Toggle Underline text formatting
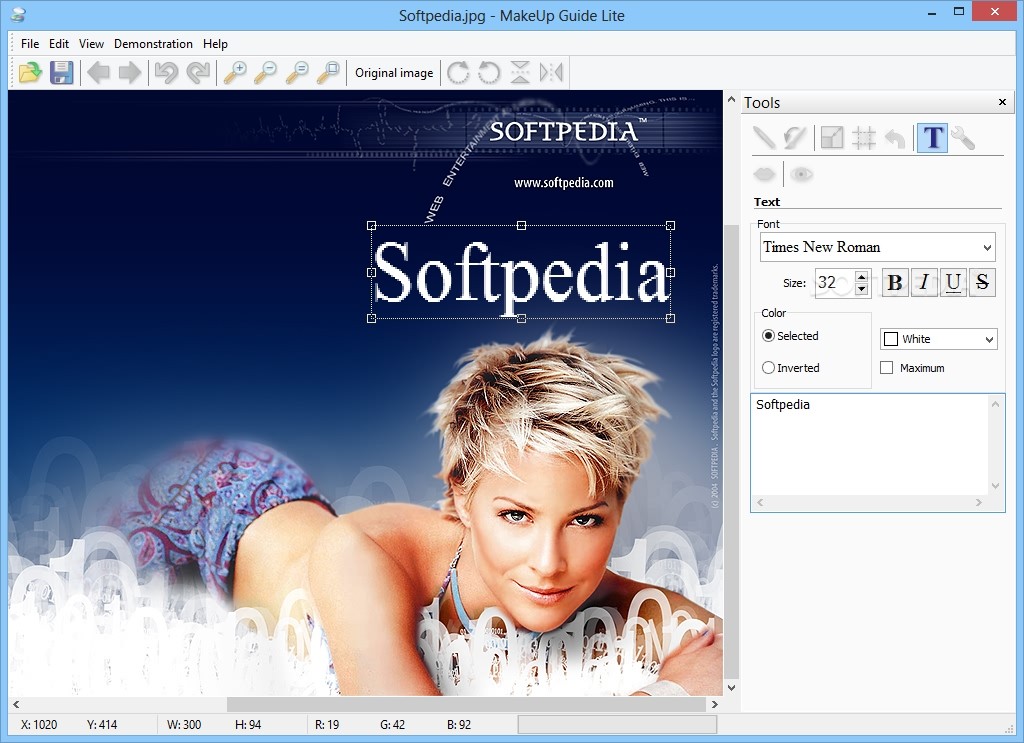 (953, 282)
